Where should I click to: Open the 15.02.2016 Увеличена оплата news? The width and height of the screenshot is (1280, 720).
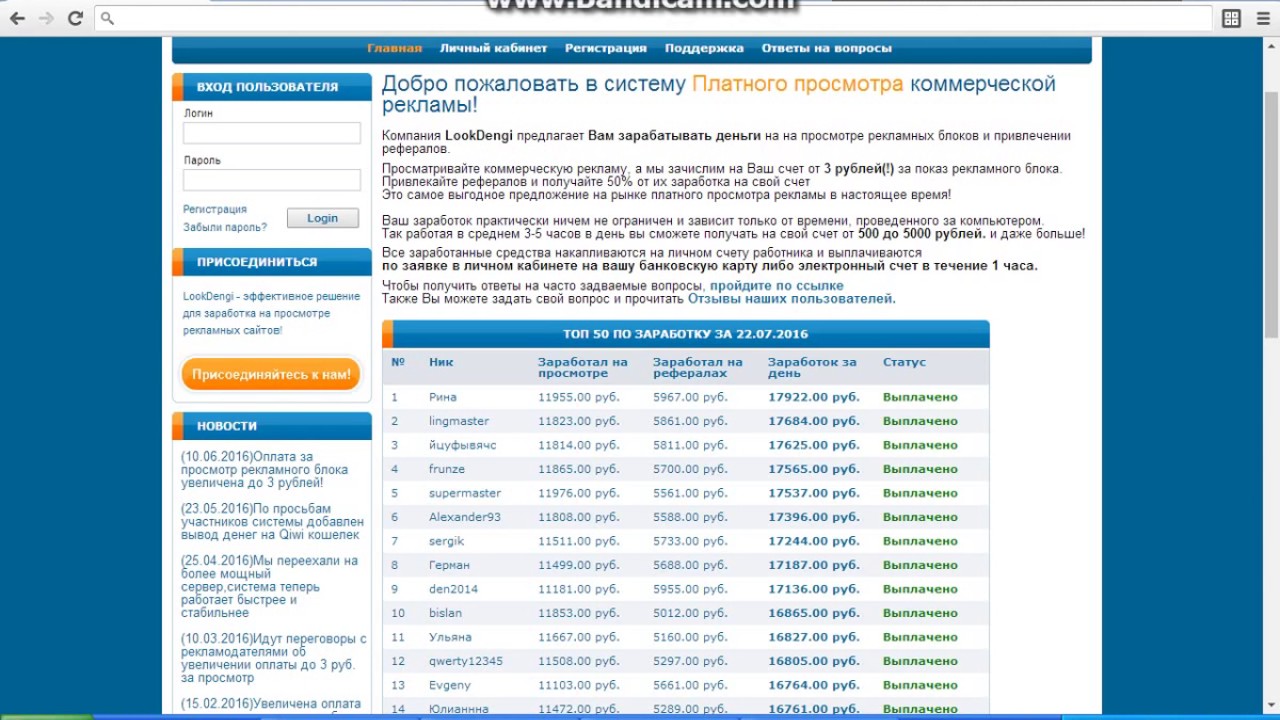[271, 704]
